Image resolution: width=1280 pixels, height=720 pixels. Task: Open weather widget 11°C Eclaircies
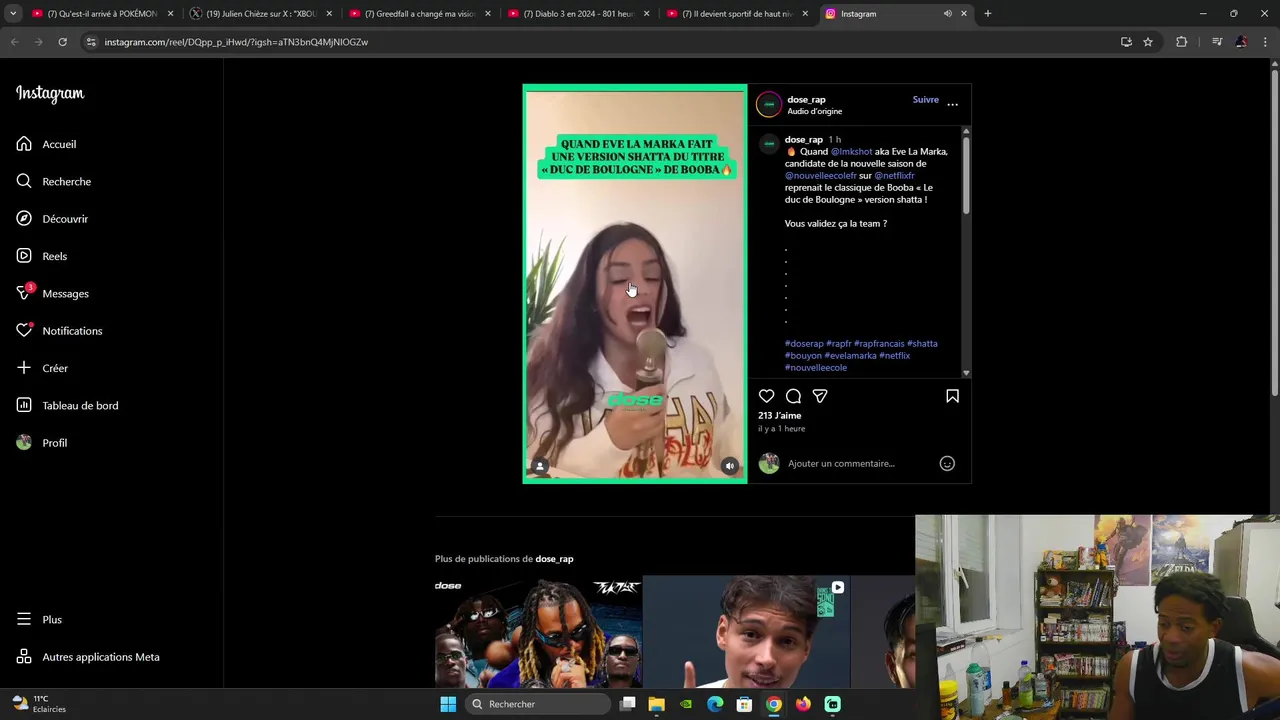(x=38, y=704)
